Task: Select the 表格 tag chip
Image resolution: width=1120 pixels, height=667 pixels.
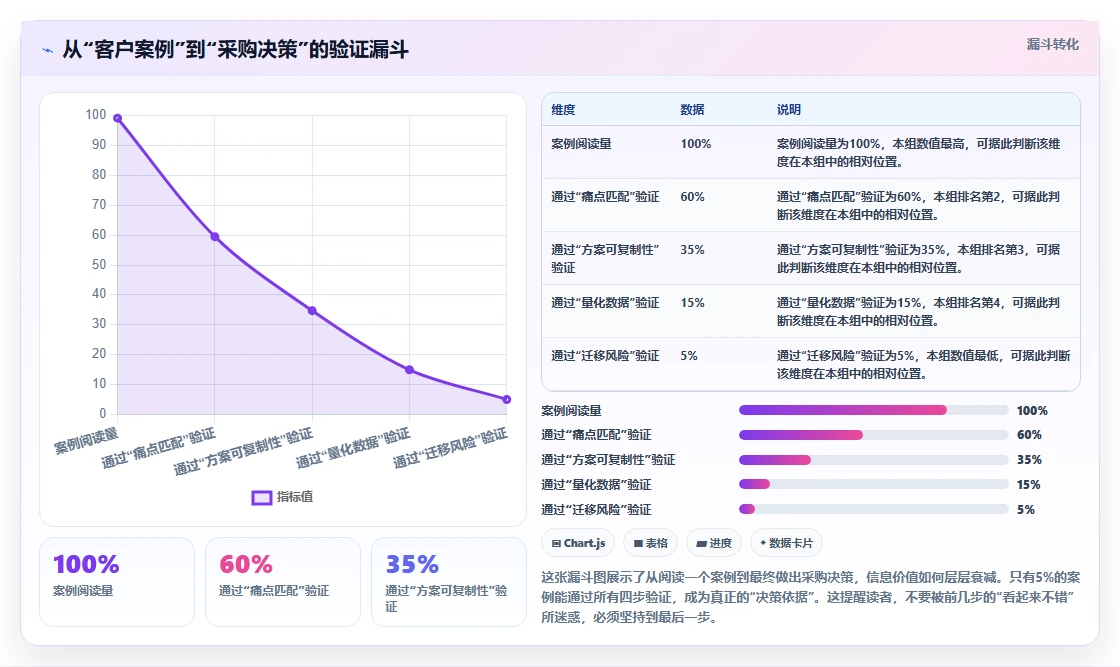Action: tap(650, 543)
